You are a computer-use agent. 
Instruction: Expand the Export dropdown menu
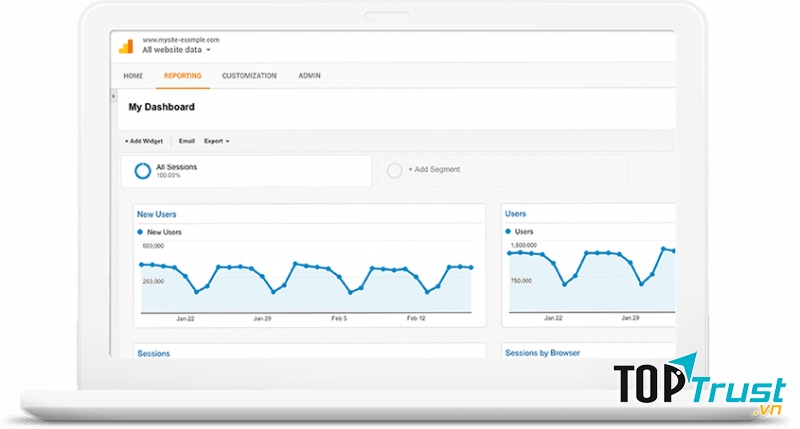[216, 141]
